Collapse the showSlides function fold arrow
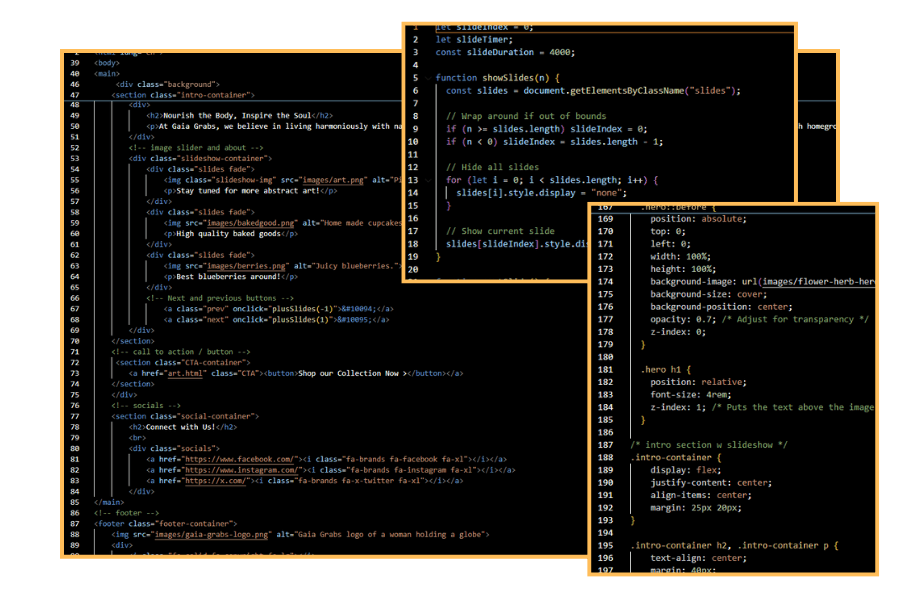 pyautogui.click(x=429, y=78)
